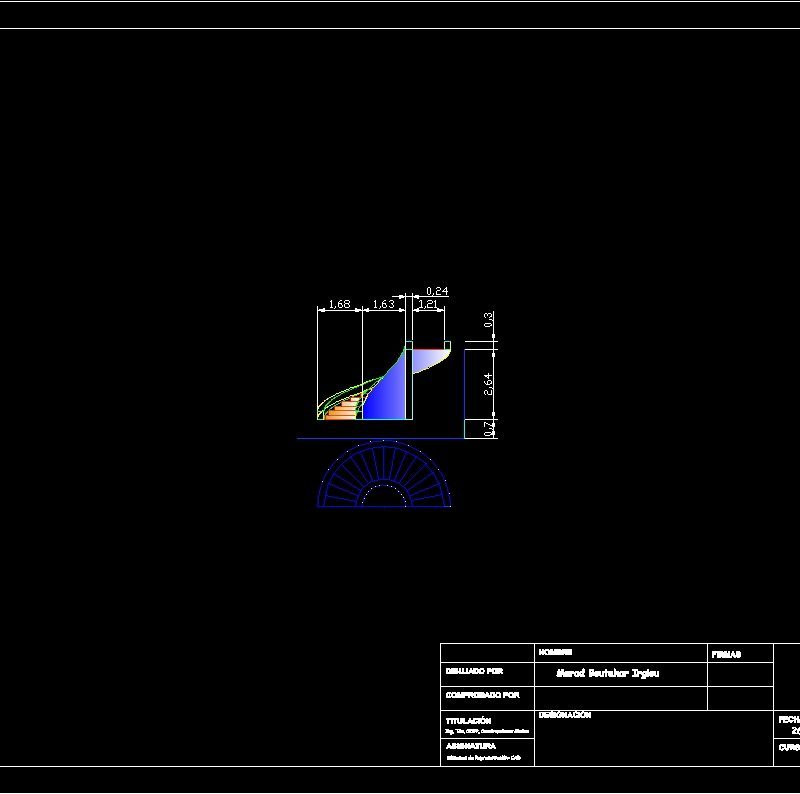Select the 1,63 dimension annotation
Screen dimensions: 800x794
point(384,303)
